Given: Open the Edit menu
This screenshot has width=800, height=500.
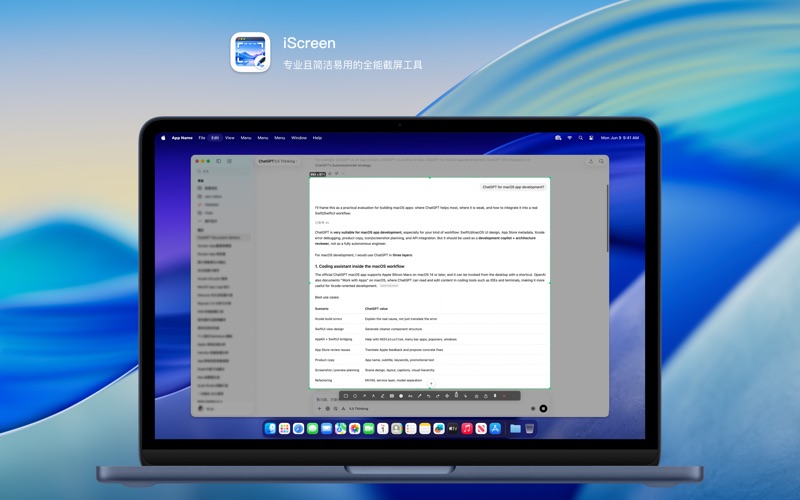Looking at the screenshot, I should tap(215, 138).
